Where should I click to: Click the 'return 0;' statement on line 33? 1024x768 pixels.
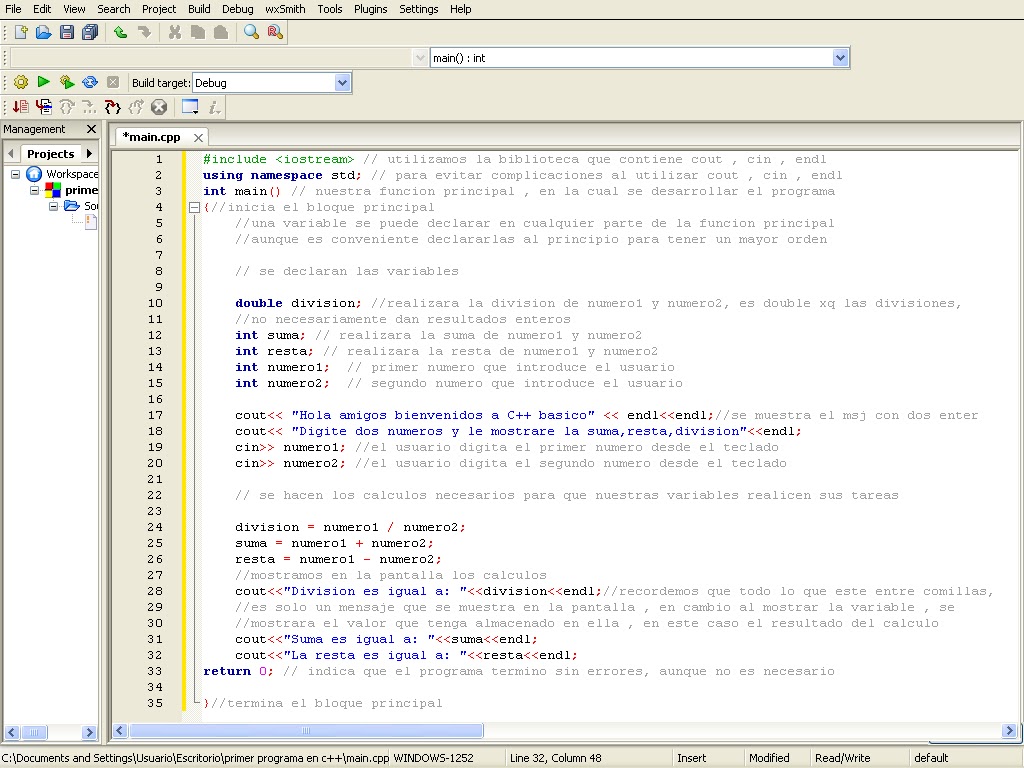pyautogui.click(x=238, y=671)
